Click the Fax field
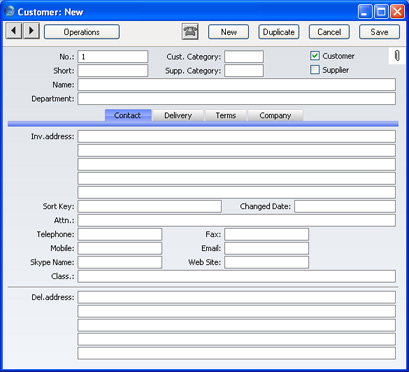This screenshot has height=372, width=409. (x=266, y=234)
